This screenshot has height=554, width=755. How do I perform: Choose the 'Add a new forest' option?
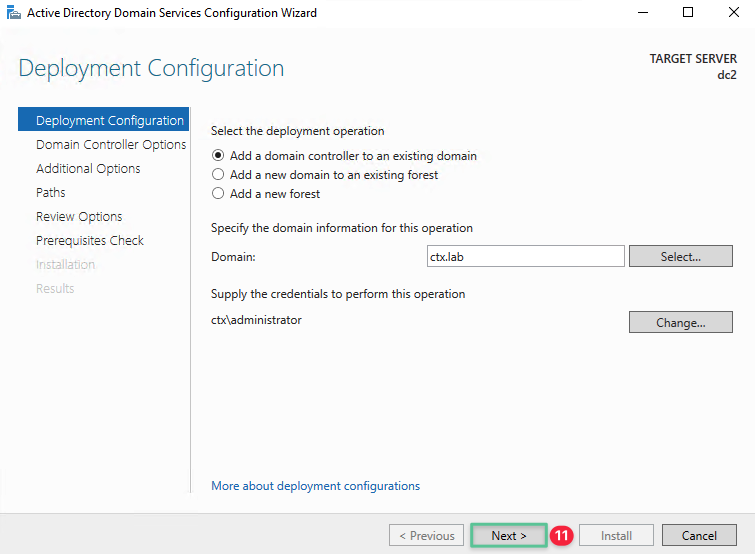[x=218, y=194]
